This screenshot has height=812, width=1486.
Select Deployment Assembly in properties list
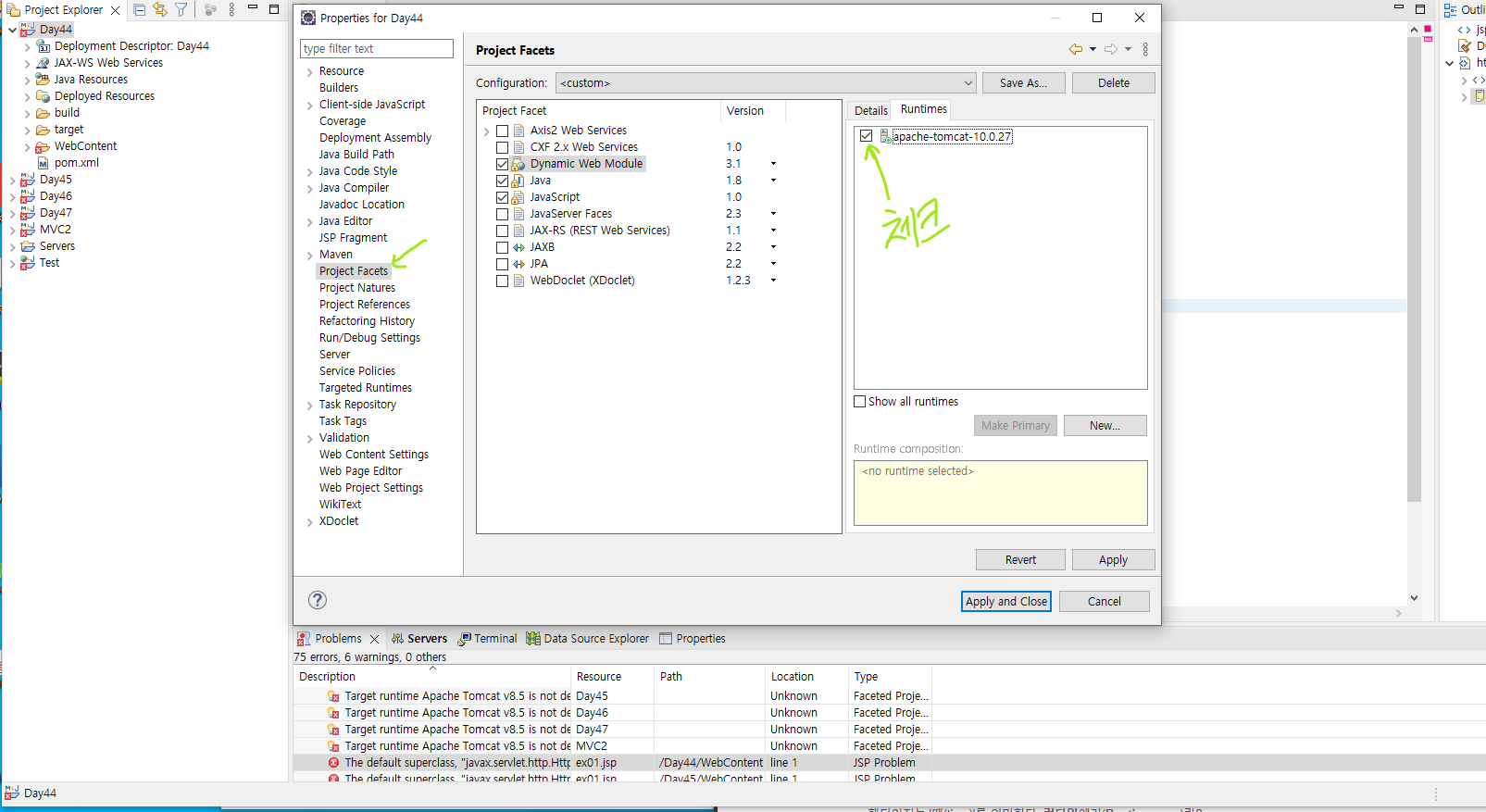pos(375,138)
